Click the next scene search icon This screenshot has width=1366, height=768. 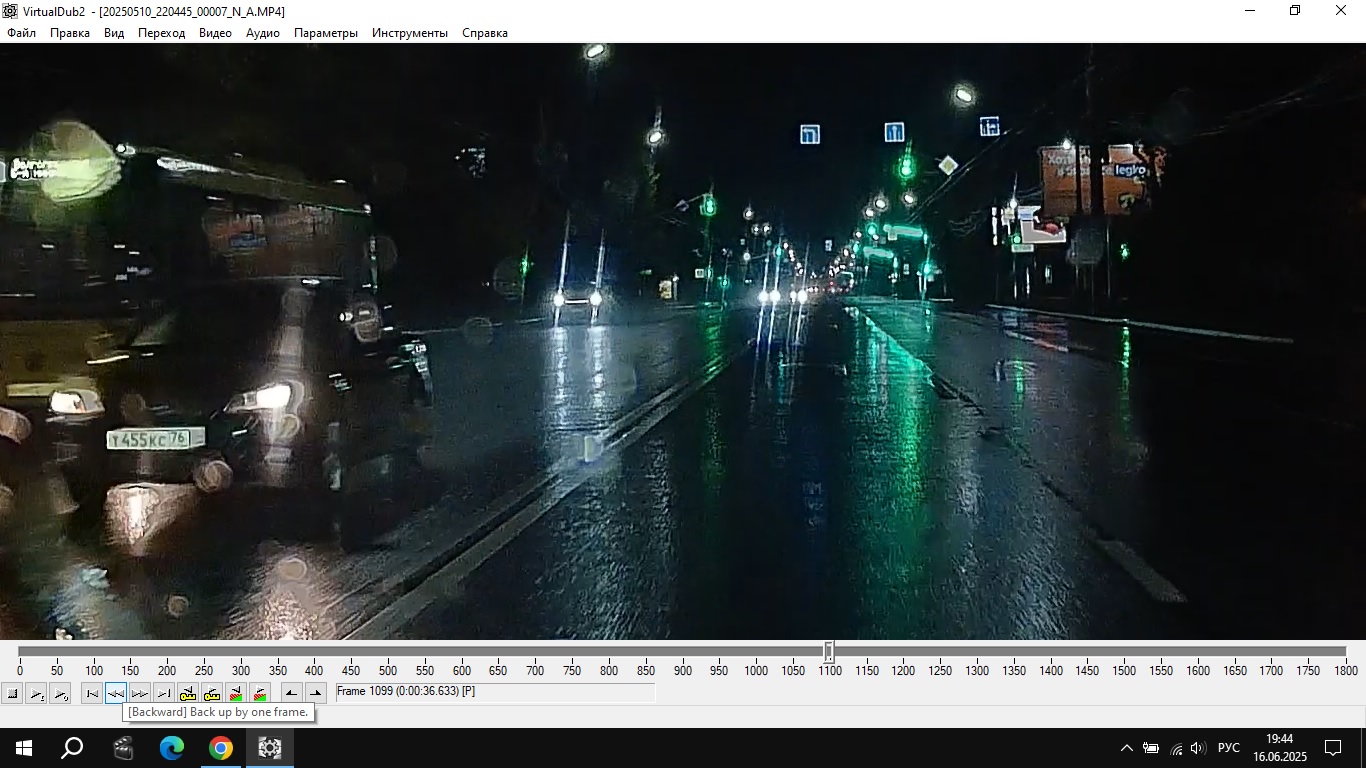coord(260,693)
